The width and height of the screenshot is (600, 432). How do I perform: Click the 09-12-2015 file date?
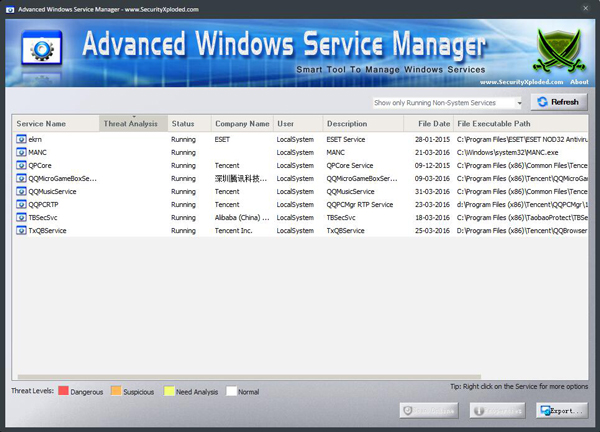pos(432,165)
